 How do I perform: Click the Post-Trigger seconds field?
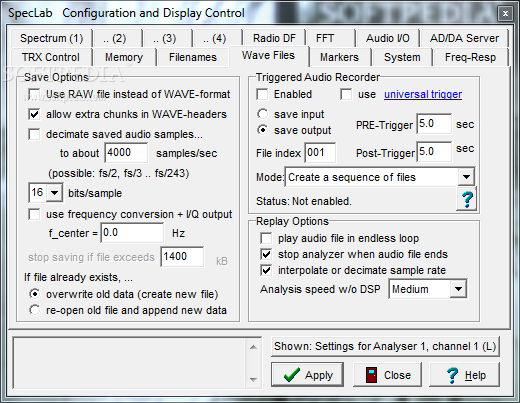pyautogui.click(x=434, y=152)
